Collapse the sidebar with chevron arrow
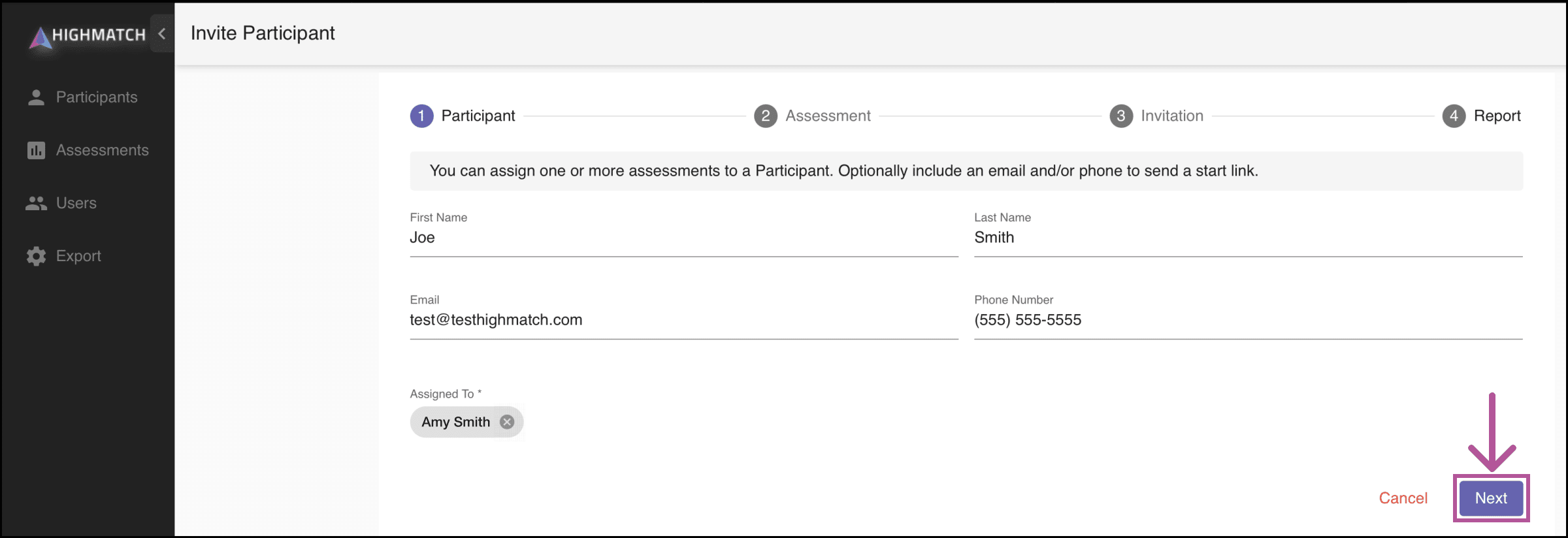The width and height of the screenshot is (1568, 538). point(162,33)
